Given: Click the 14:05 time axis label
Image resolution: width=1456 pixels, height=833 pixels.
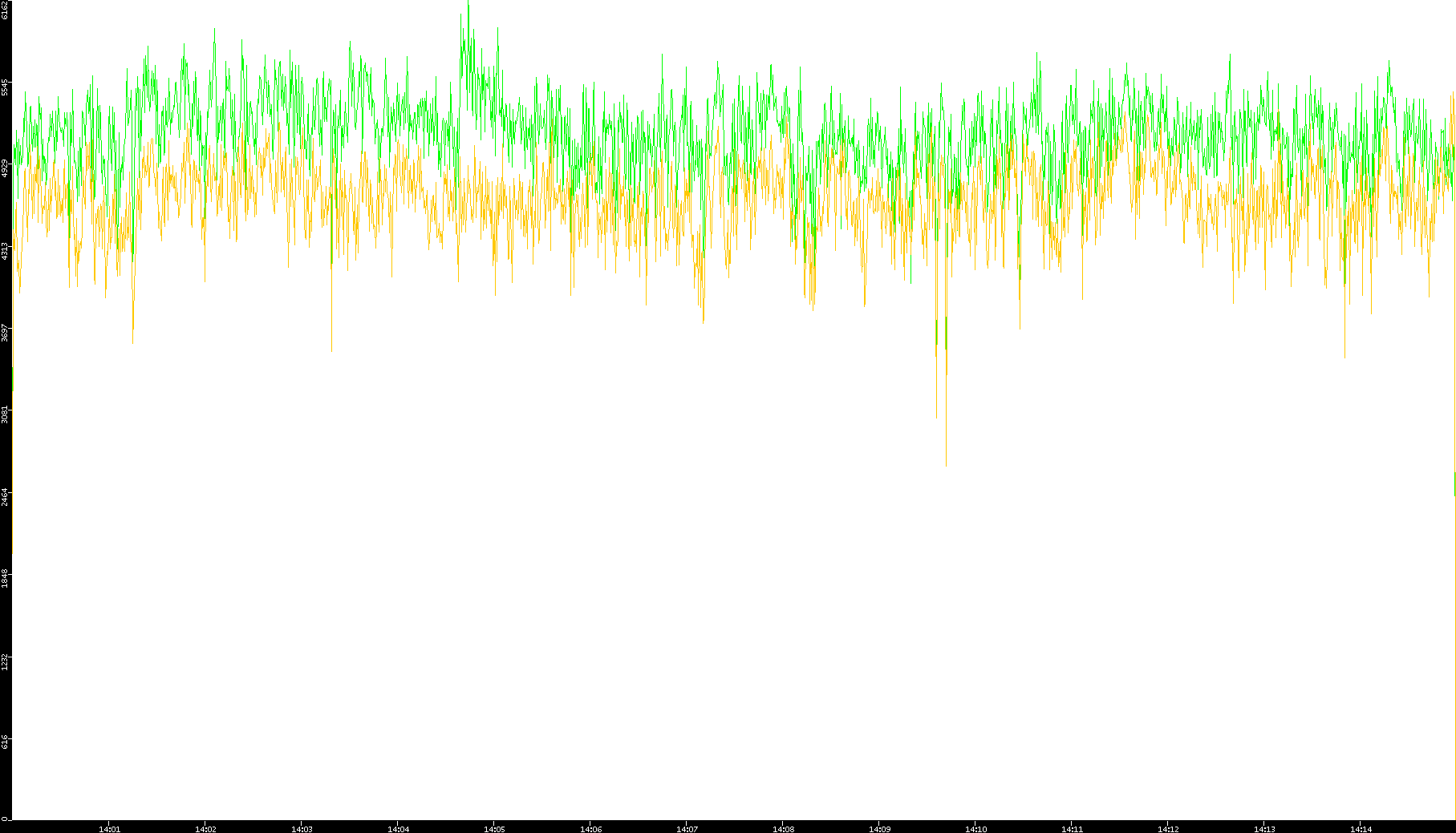Looking at the screenshot, I should point(494,829).
